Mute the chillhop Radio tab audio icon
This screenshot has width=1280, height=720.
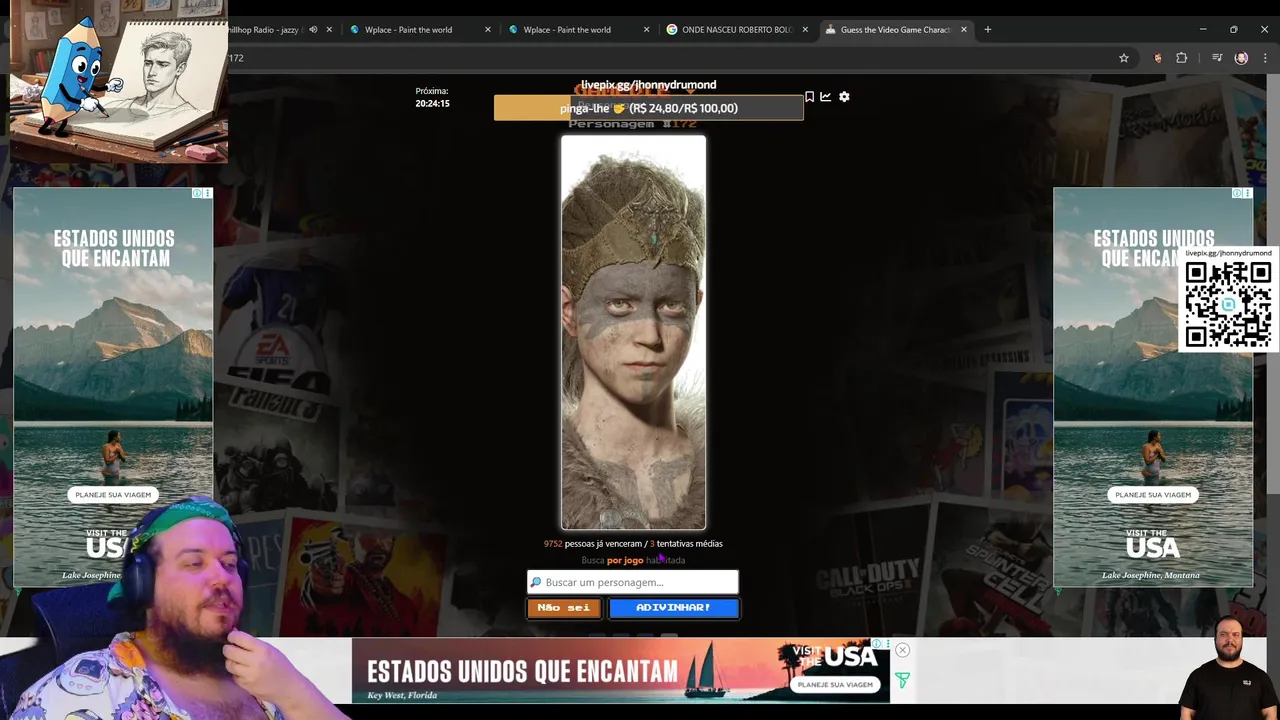(x=313, y=30)
